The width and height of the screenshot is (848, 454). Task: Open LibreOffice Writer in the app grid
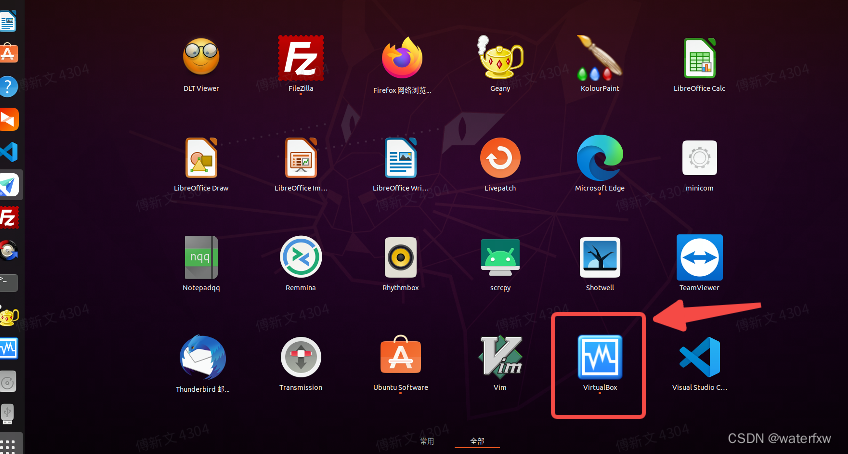coord(401,157)
